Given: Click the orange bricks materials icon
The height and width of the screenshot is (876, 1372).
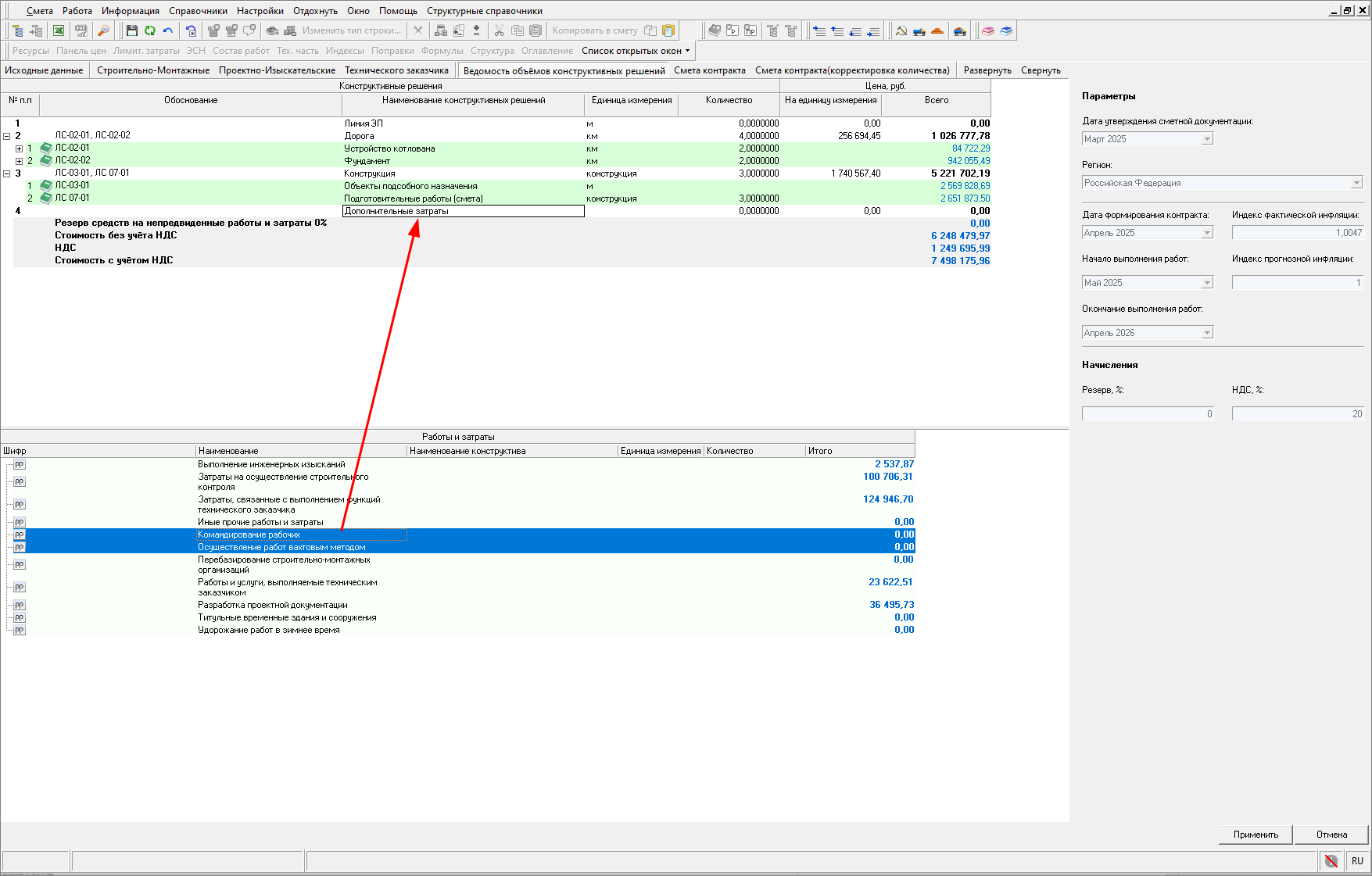Looking at the screenshot, I should click(x=937, y=30).
